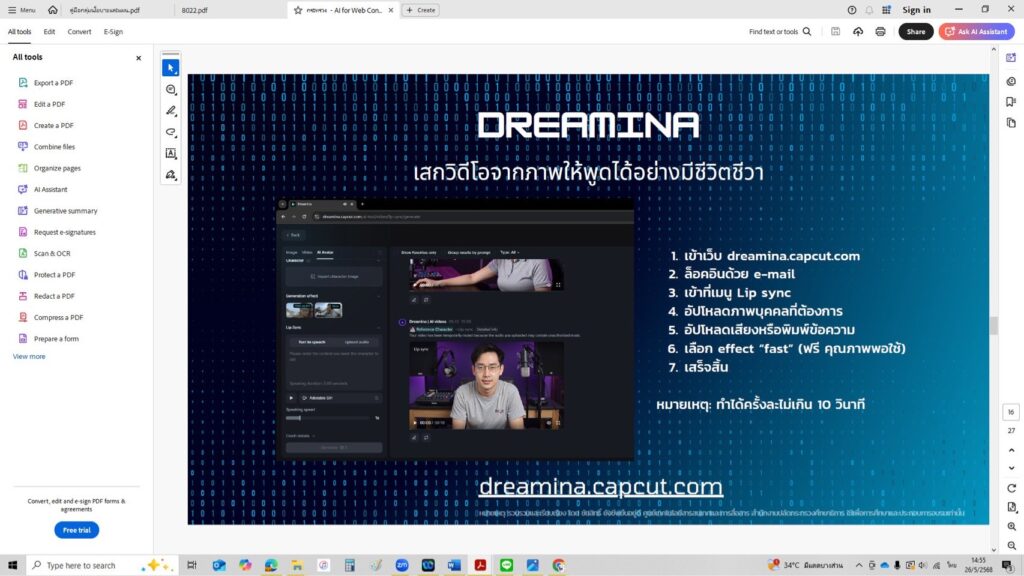Open the page thumbnails panel icon
This screenshot has width=1024, height=576.
[x=1011, y=123]
